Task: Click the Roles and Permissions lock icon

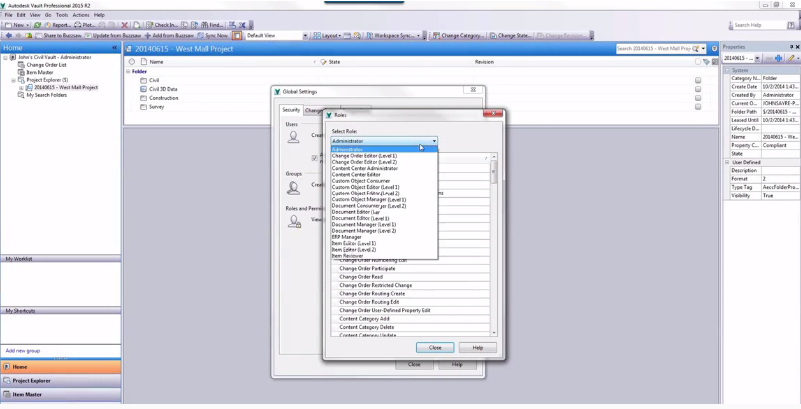Action: 294,221
